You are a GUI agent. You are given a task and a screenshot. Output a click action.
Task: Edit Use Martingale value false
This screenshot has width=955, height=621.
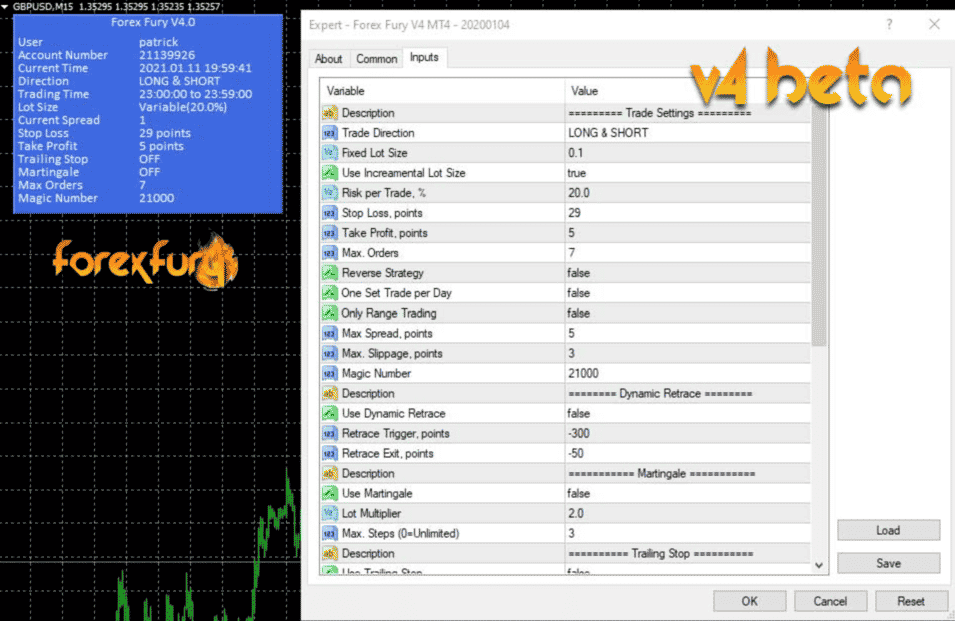(688, 494)
